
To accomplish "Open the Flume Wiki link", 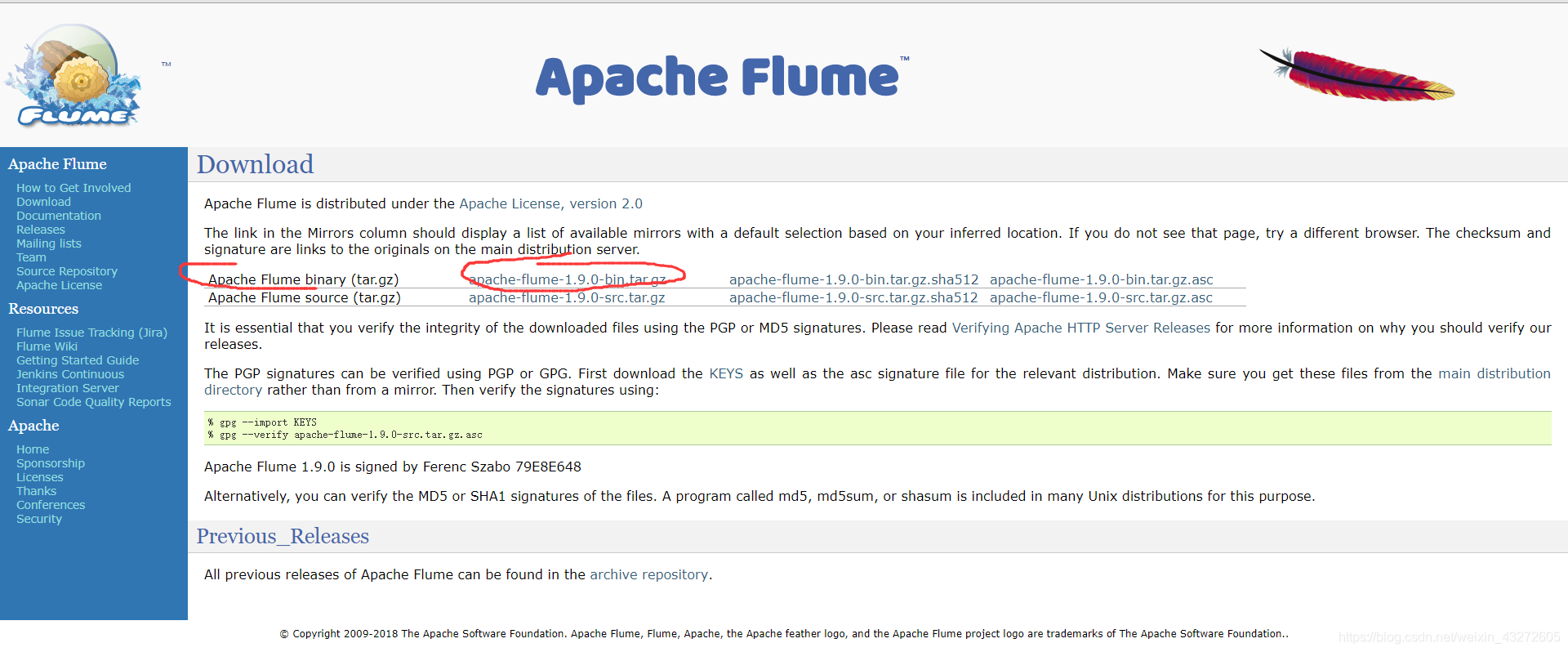I will [x=47, y=346].
